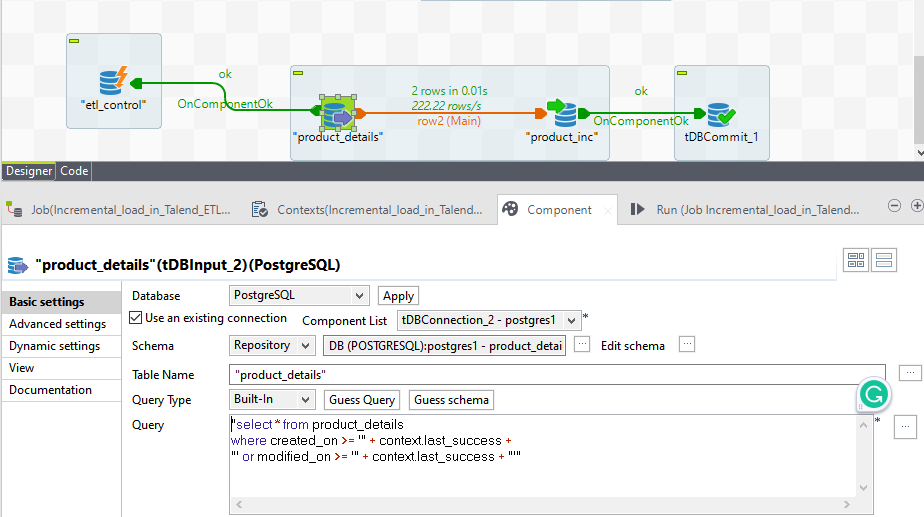Screen dimensions: 924x517
Task: Open the Run job tab
Action: (x=747, y=210)
